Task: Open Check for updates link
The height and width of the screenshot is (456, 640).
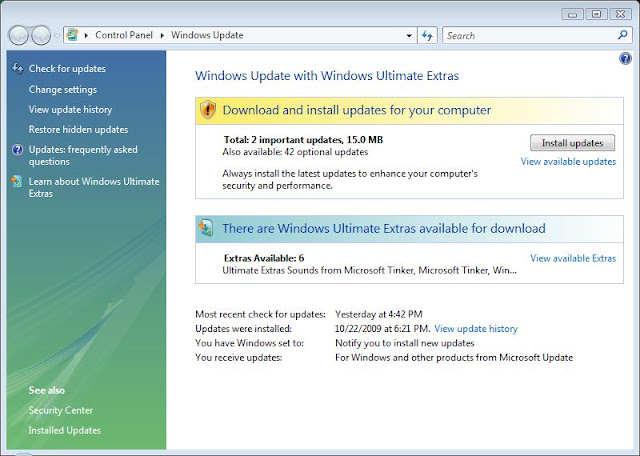Action: (x=67, y=69)
